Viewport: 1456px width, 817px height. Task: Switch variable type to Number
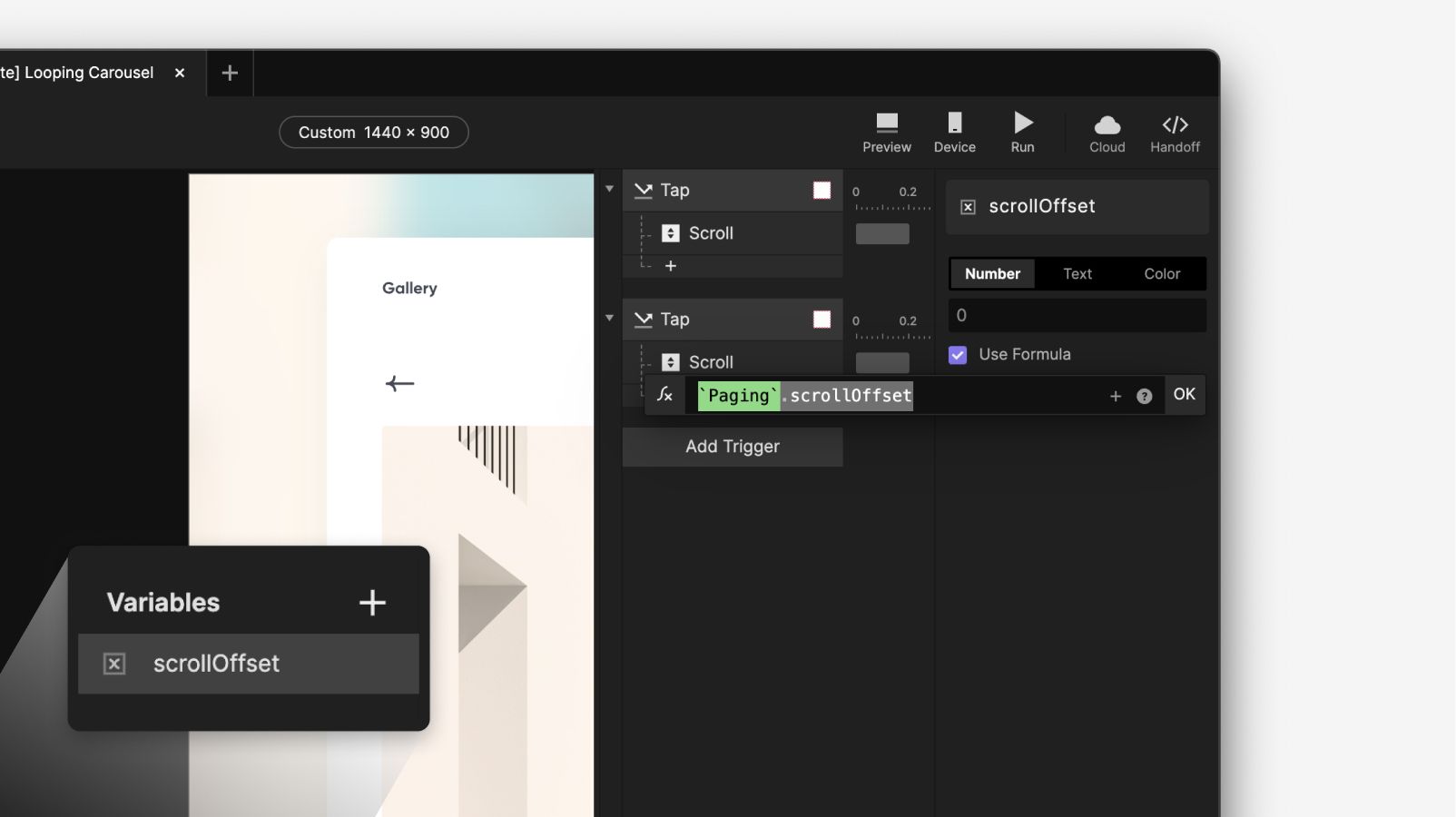click(x=992, y=274)
